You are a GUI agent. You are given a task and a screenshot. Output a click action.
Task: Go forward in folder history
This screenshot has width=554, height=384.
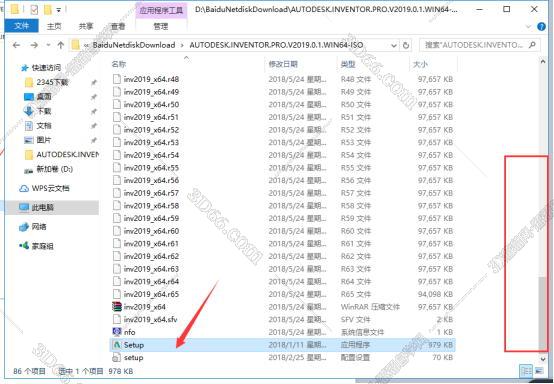pyautogui.click(x=34, y=45)
